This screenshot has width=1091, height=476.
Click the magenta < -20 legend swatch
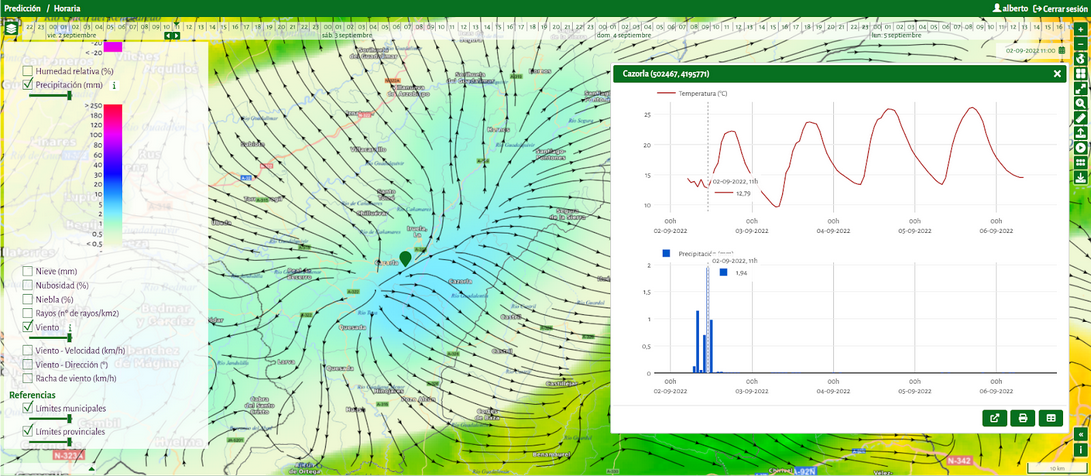tap(113, 47)
